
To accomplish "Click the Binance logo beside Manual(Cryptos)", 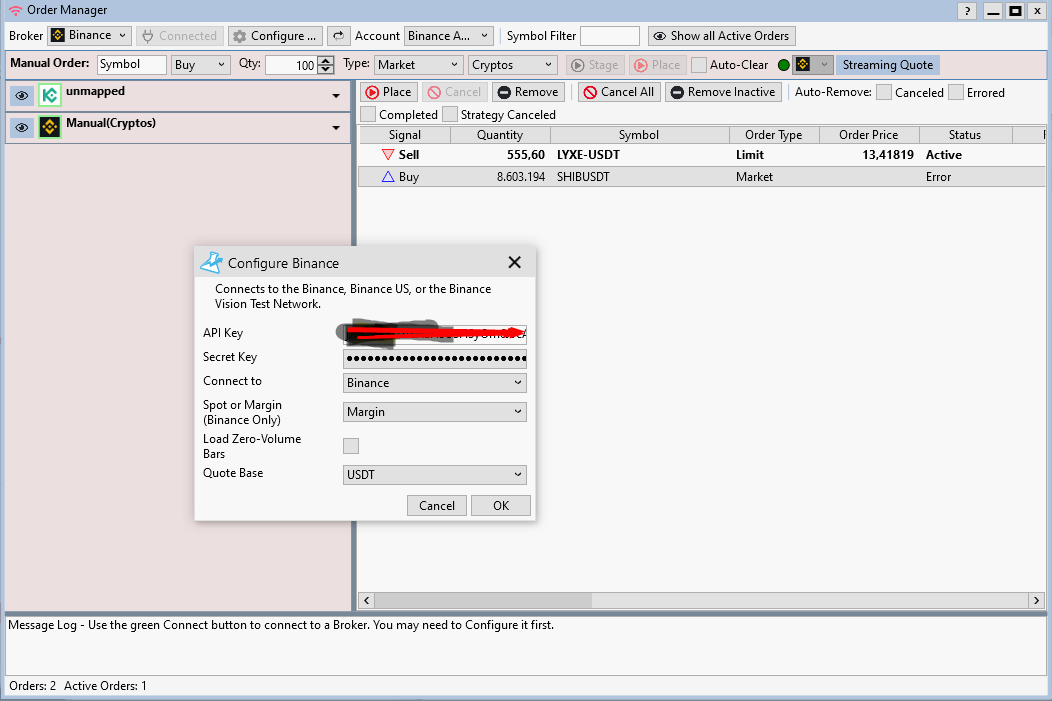I will (50, 128).
